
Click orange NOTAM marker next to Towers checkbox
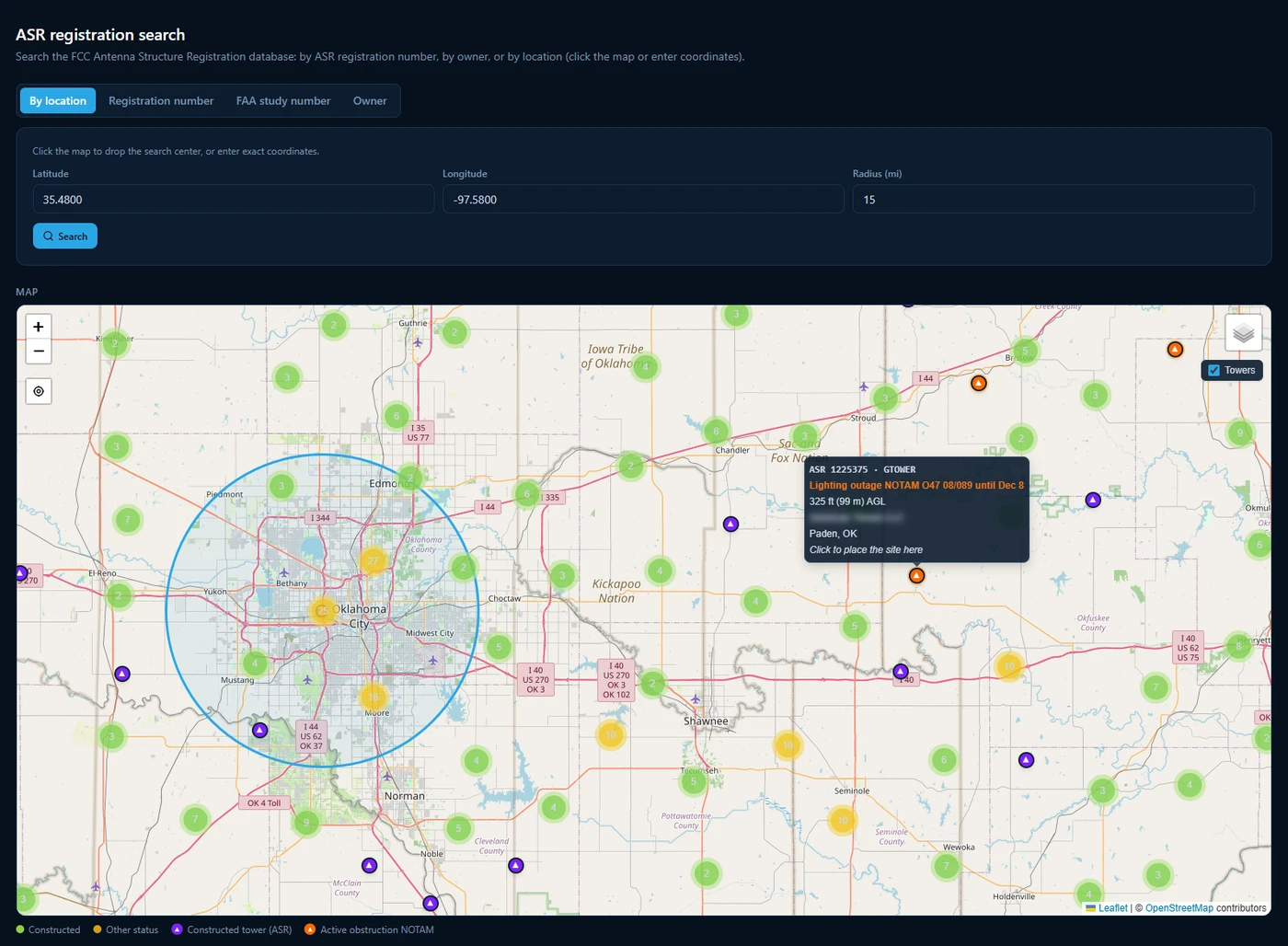[x=1175, y=350]
